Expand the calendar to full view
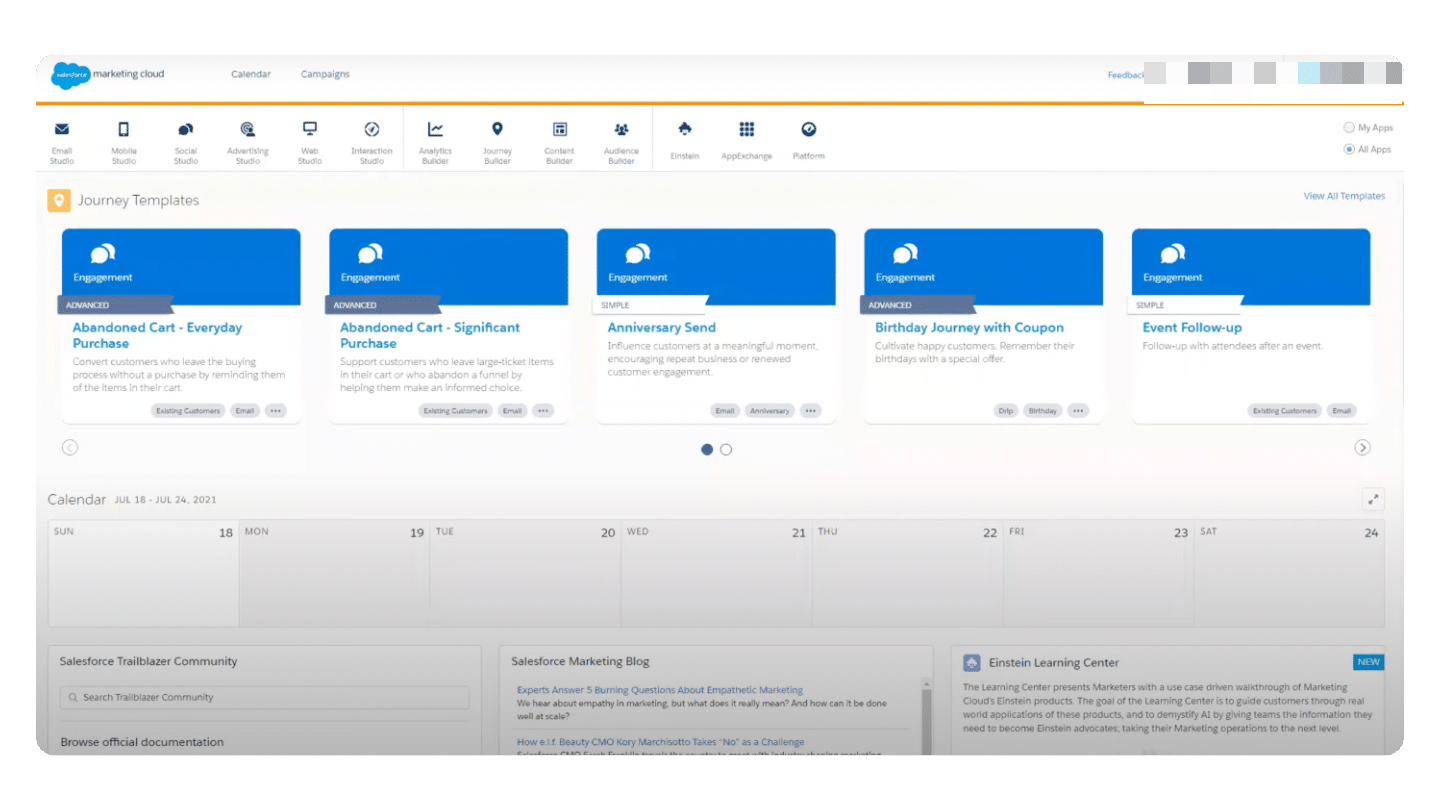 pyautogui.click(x=1373, y=499)
